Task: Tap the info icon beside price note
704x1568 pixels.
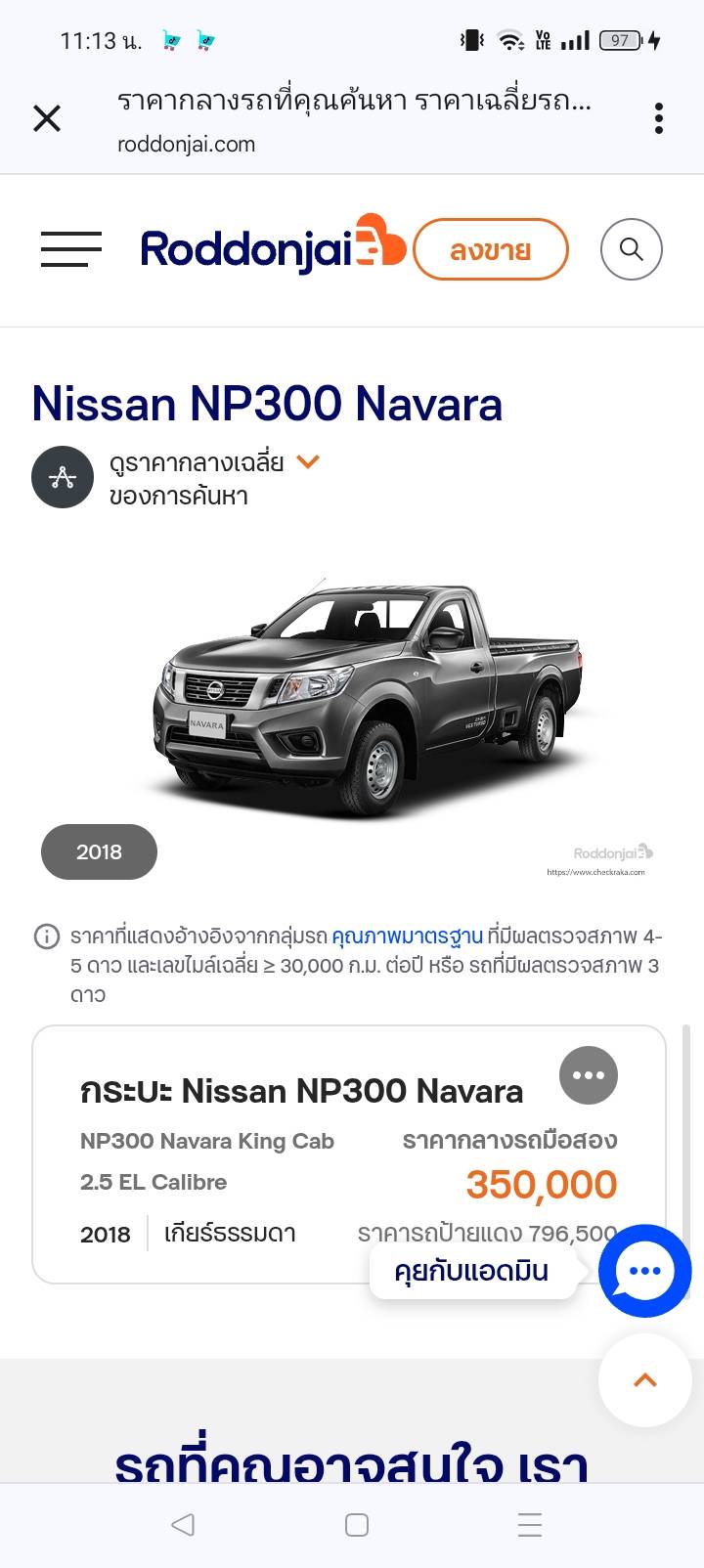Action: 46,936
